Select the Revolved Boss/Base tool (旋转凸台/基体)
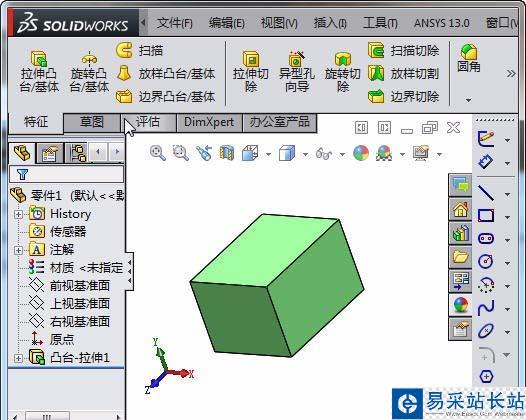This screenshot has width=526, height=420. pos(89,71)
